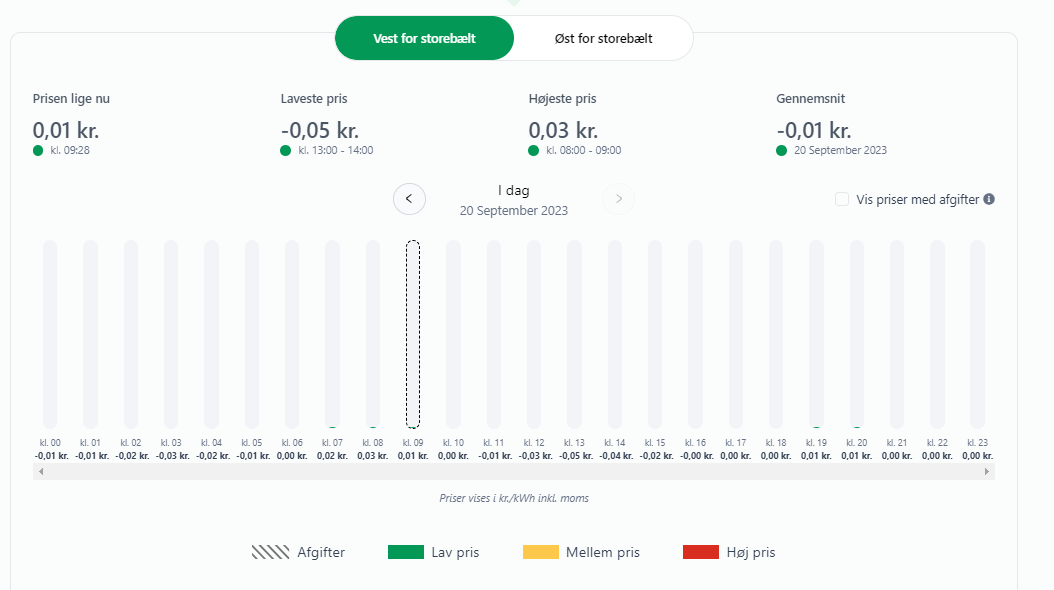Click the striped Afgifter legend icon
The height and width of the screenshot is (590, 1054).
click(270, 552)
